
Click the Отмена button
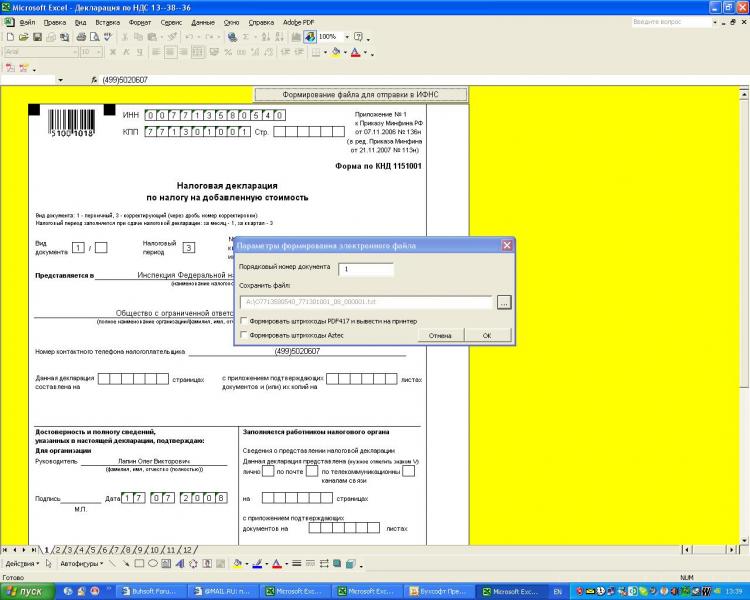coord(440,335)
